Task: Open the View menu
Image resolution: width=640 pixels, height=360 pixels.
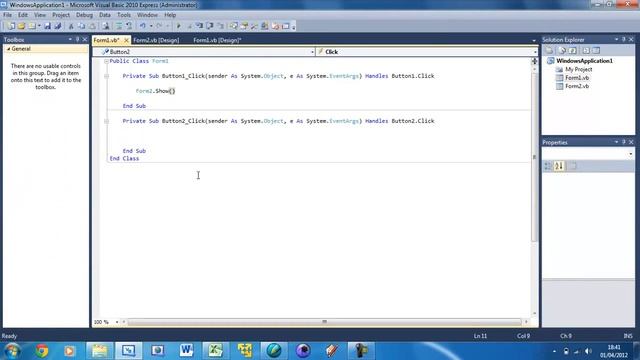Action: pyautogui.click(x=40, y=15)
